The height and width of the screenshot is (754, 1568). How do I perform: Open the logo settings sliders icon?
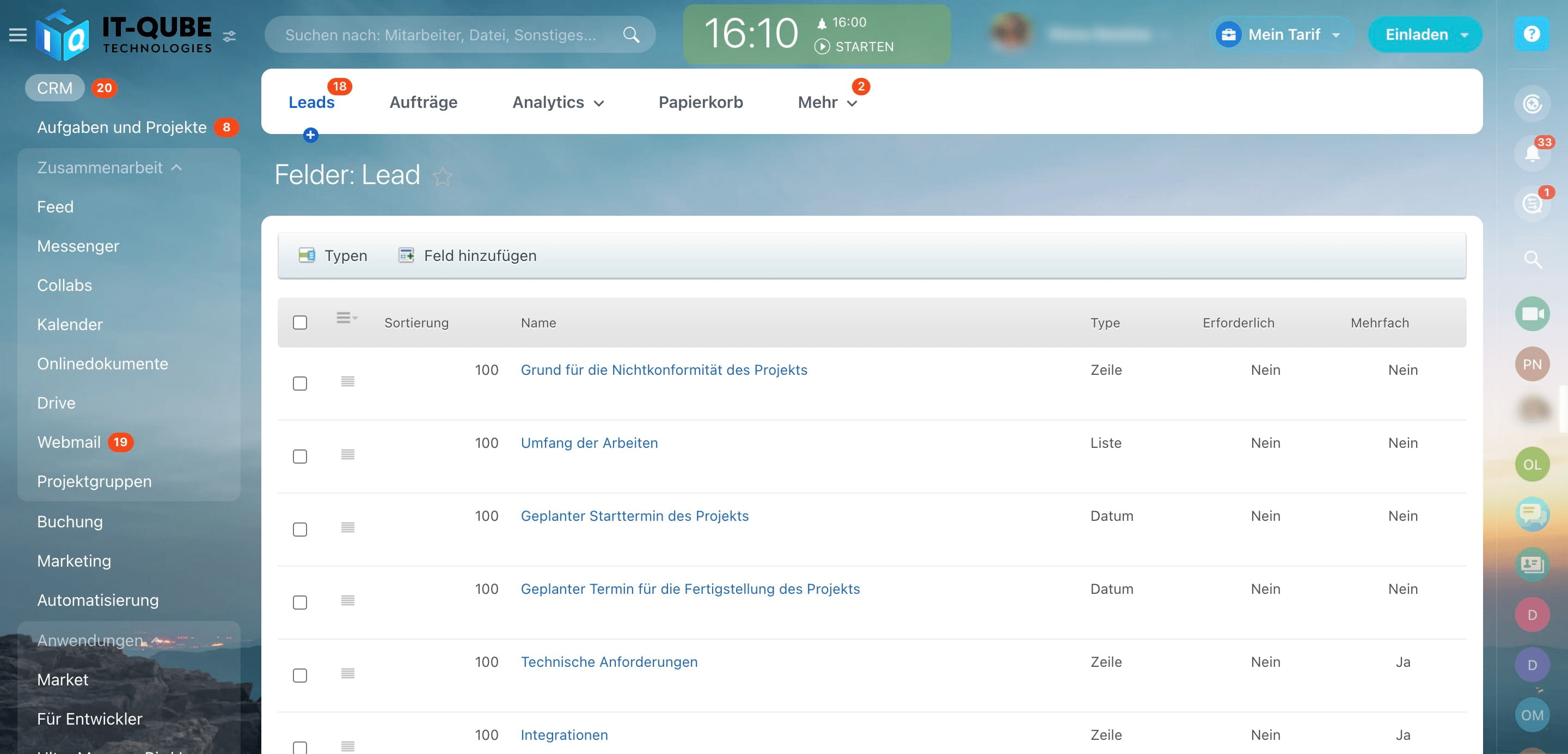pos(229,37)
